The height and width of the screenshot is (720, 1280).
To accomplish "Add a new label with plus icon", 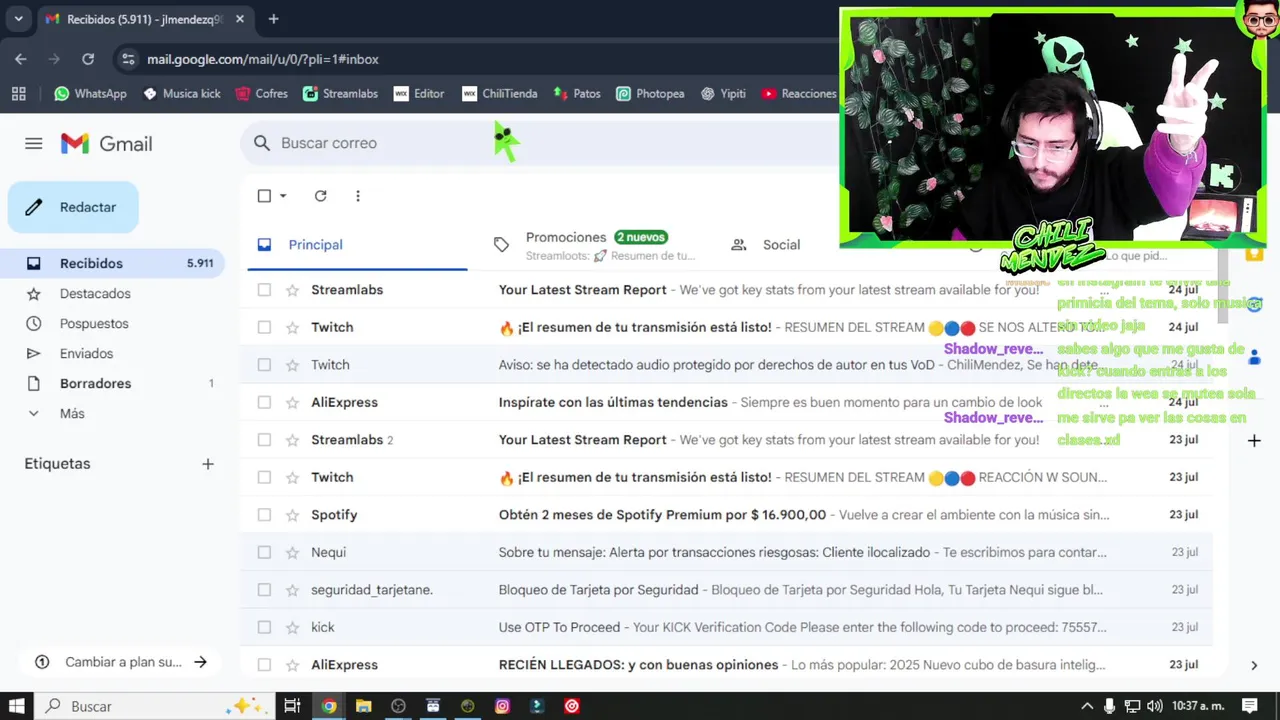I will pos(208,464).
